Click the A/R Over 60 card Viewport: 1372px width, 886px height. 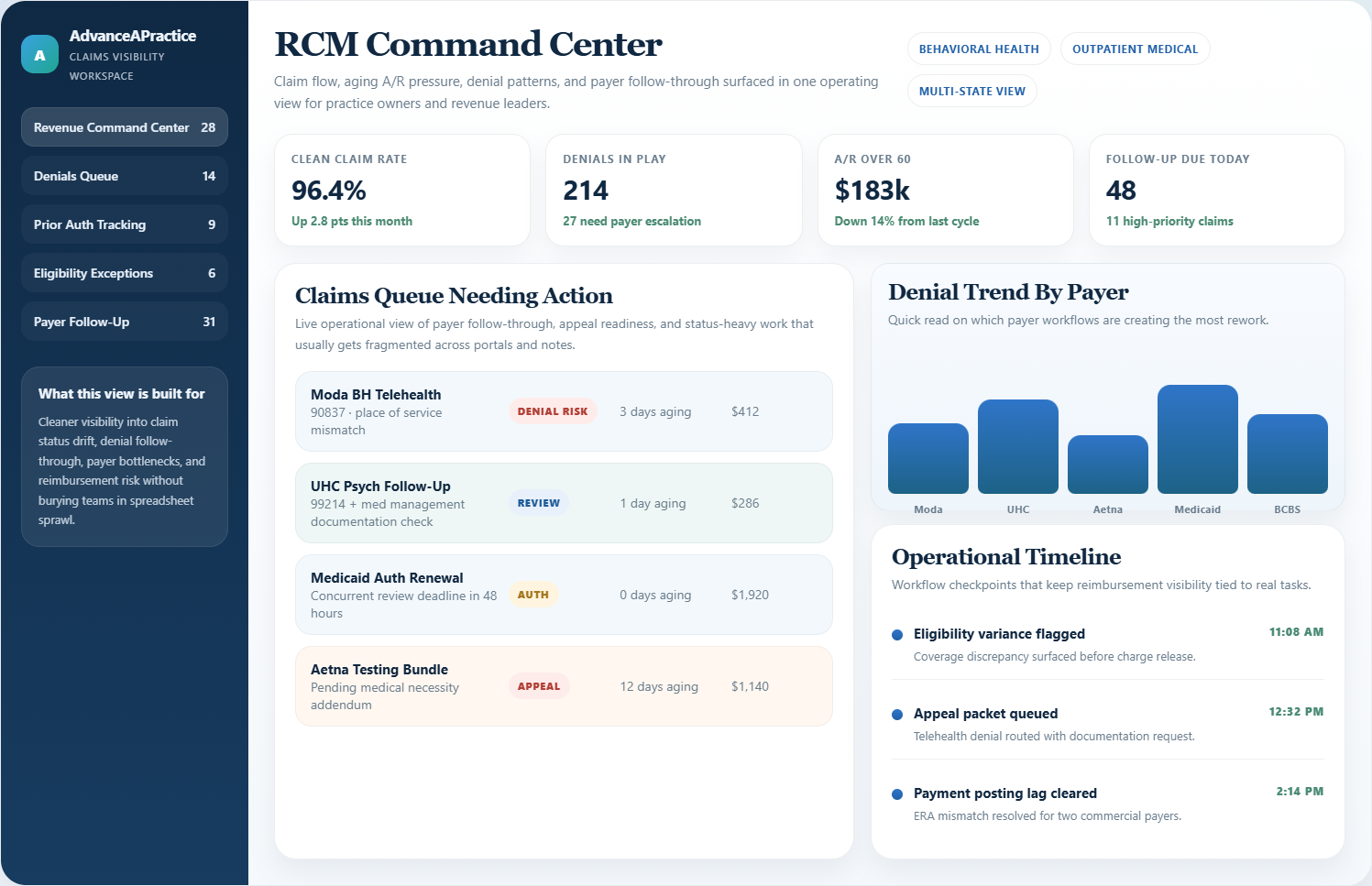(945, 190)
